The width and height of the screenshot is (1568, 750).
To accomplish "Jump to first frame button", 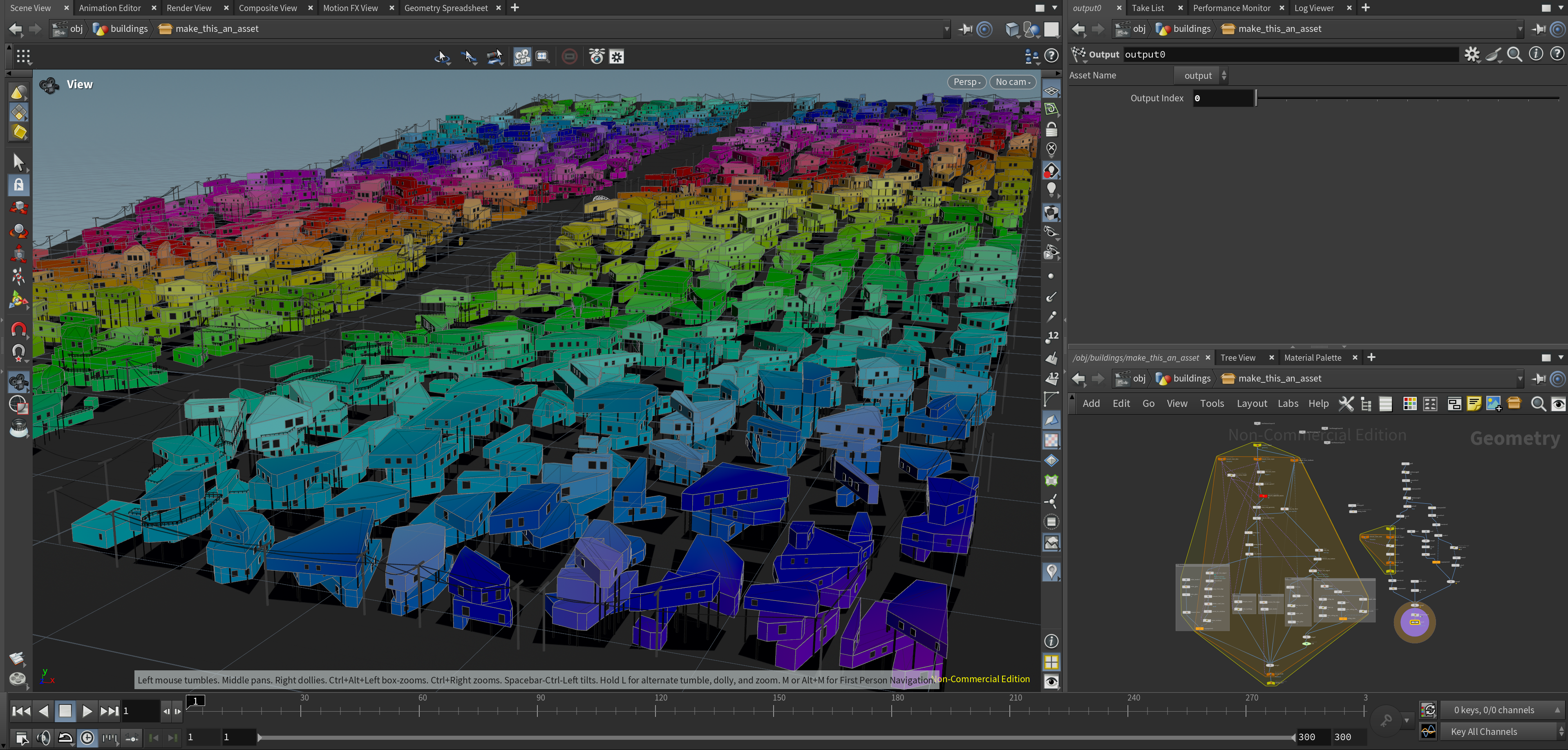I will coord(21,710).
